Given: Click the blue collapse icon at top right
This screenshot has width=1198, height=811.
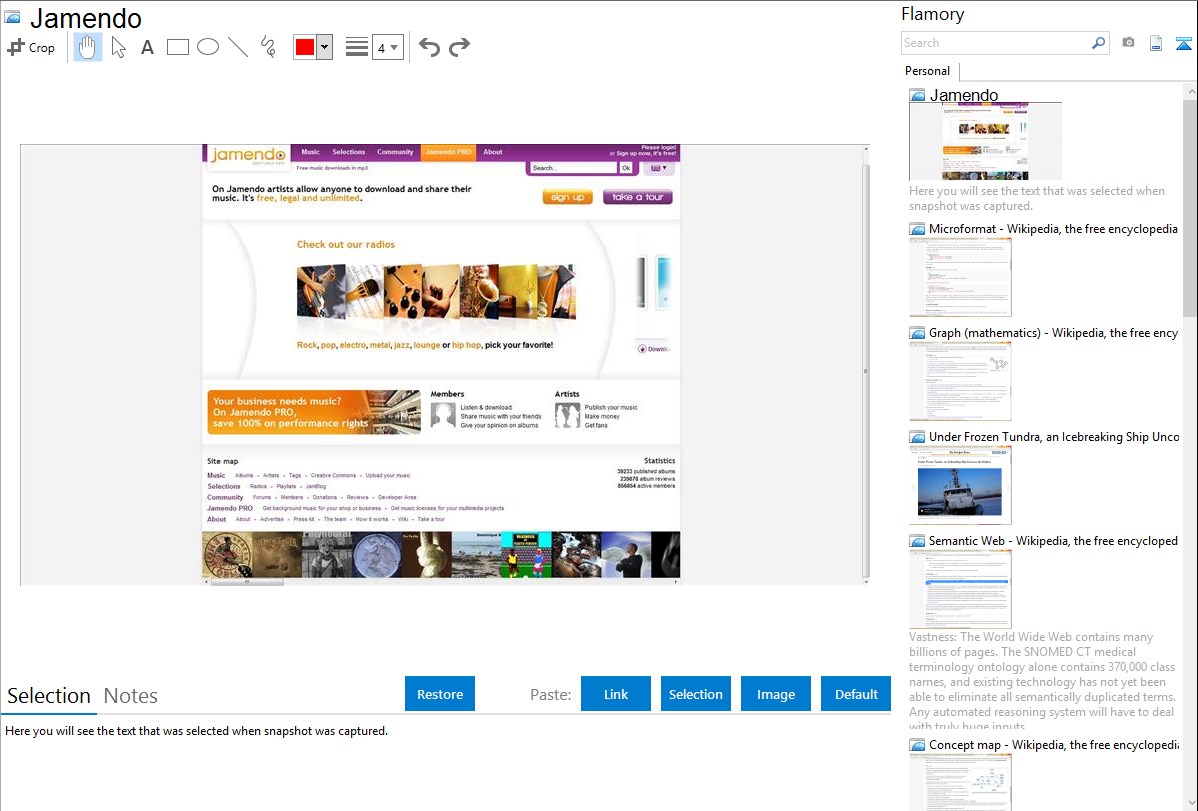Looking at the screenshot, I should click(x=1183, y=43).
